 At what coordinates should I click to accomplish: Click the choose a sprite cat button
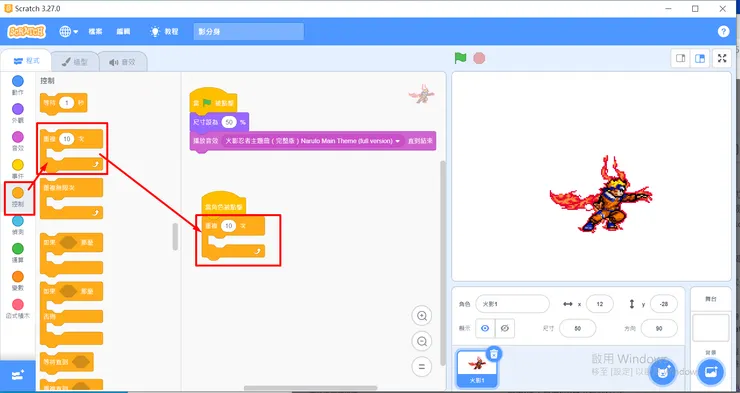click(x=664, y=372)
